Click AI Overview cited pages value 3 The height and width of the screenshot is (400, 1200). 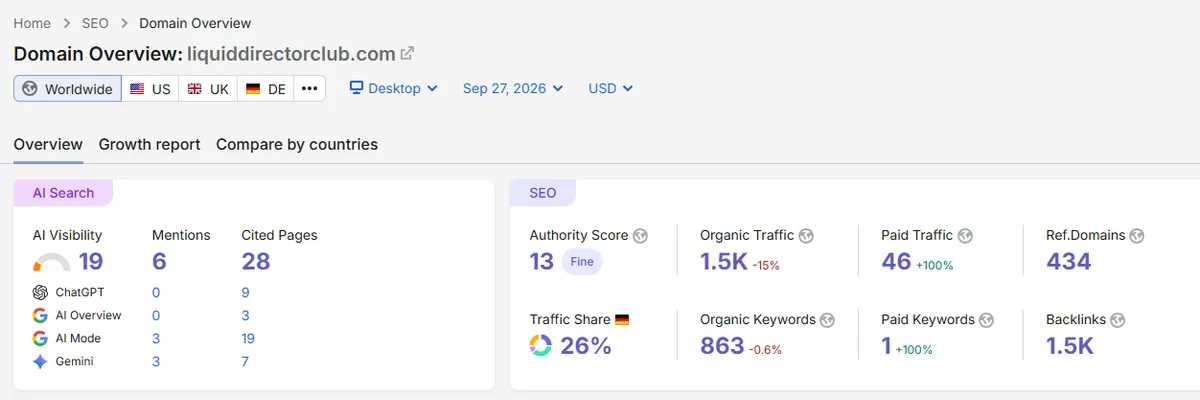point(245,315)
